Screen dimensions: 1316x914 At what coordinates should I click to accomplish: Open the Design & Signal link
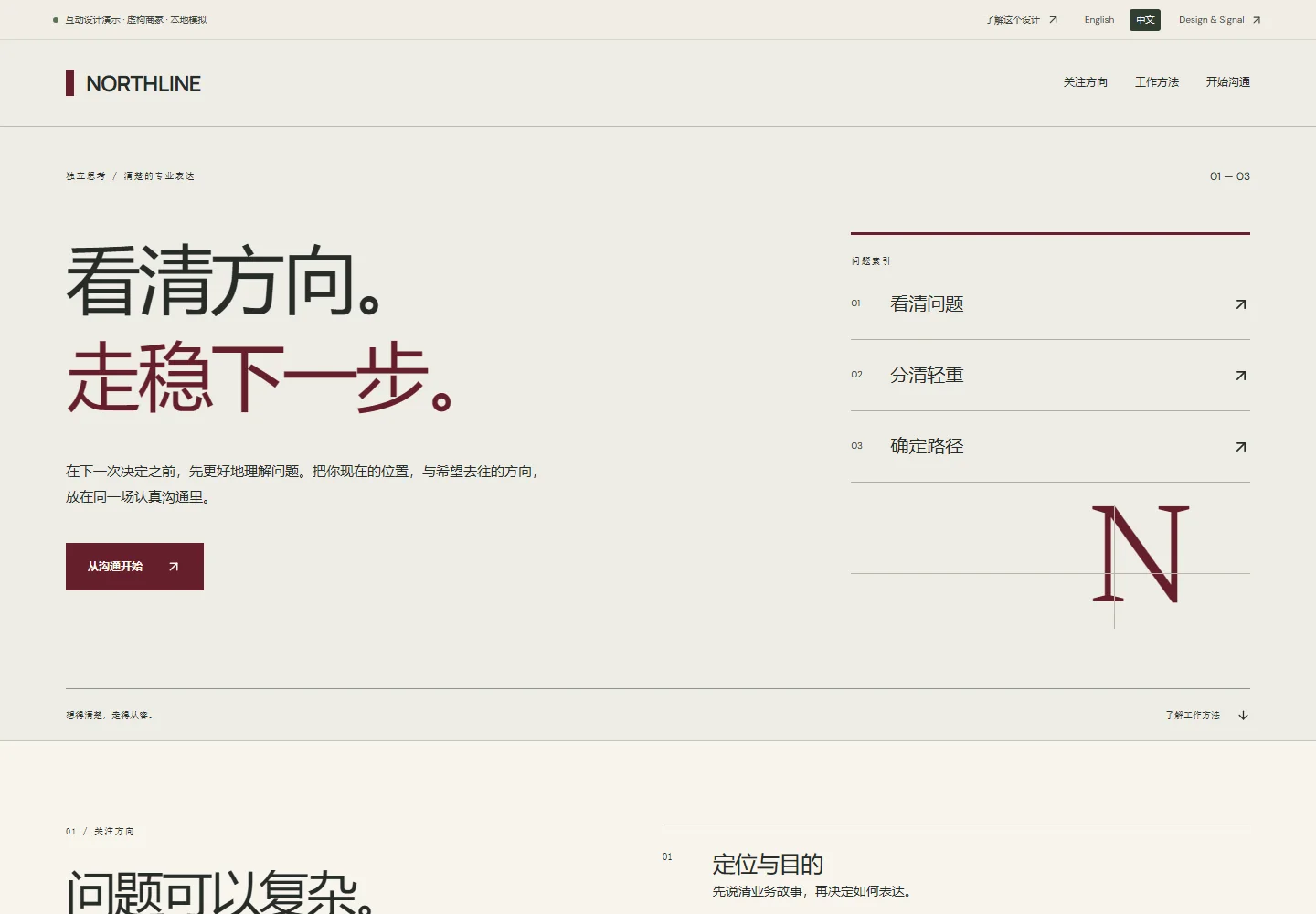coord(1219,20)
